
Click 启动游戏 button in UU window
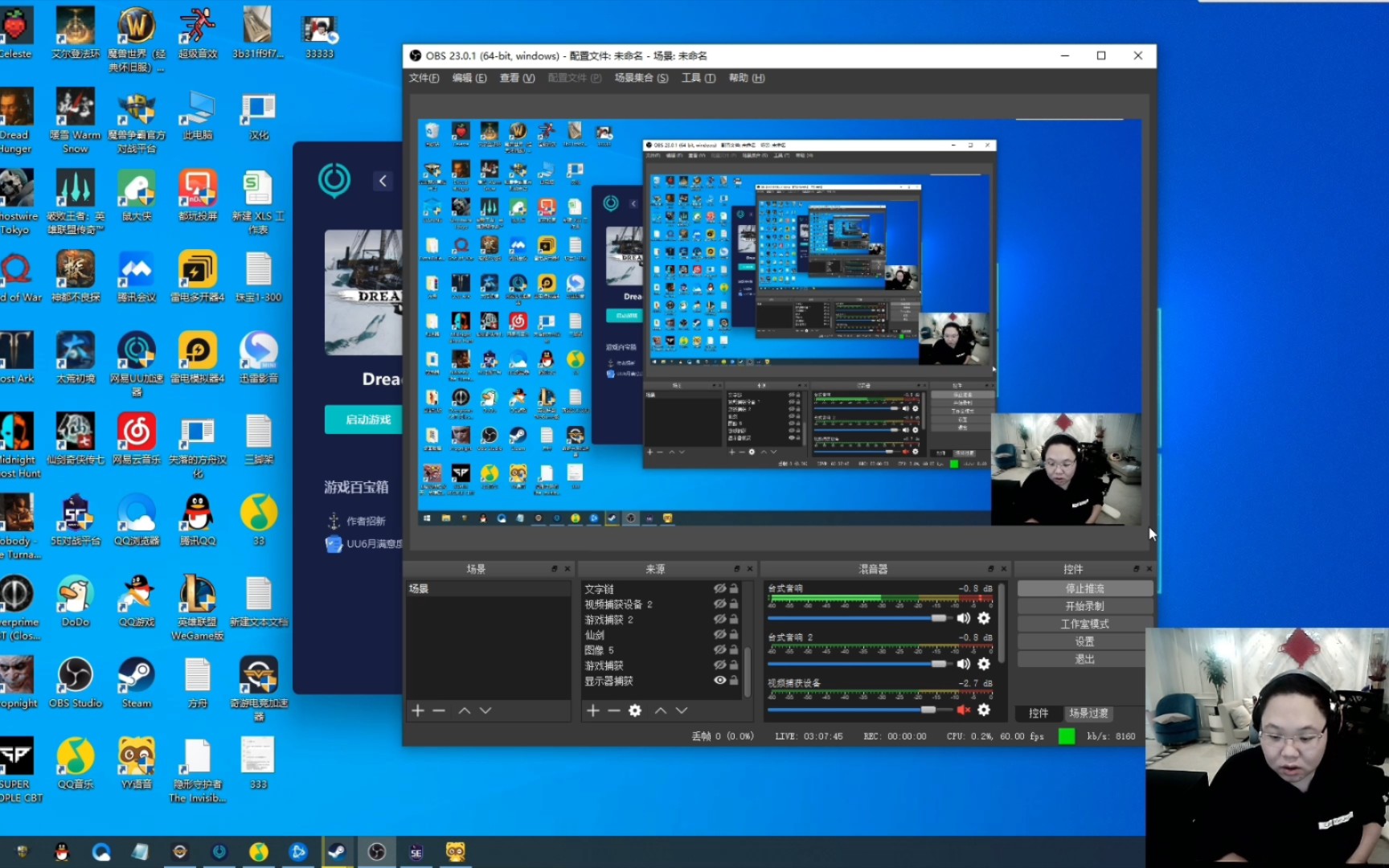(364, 420)
